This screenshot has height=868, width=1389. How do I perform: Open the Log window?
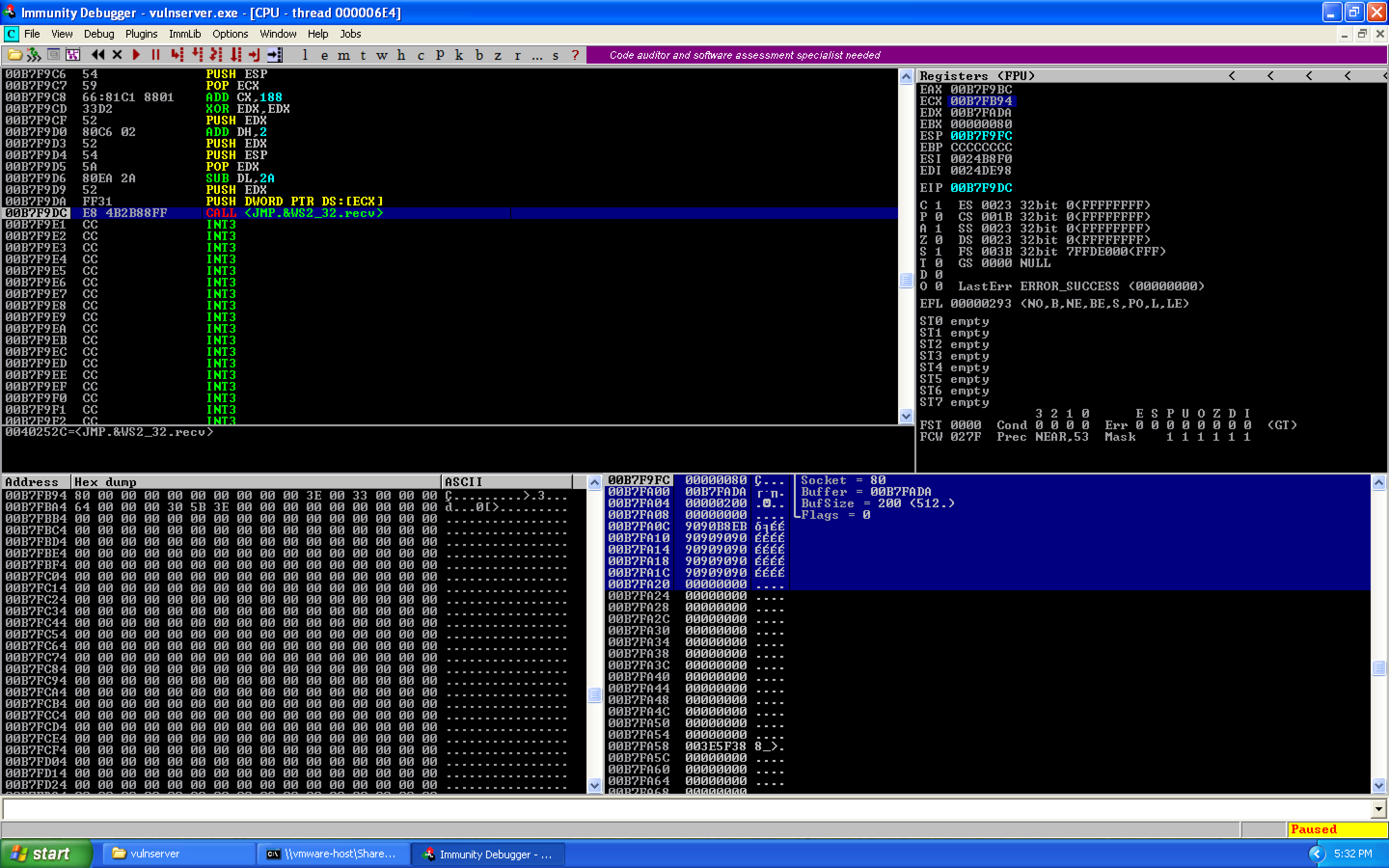pos(304,55)
